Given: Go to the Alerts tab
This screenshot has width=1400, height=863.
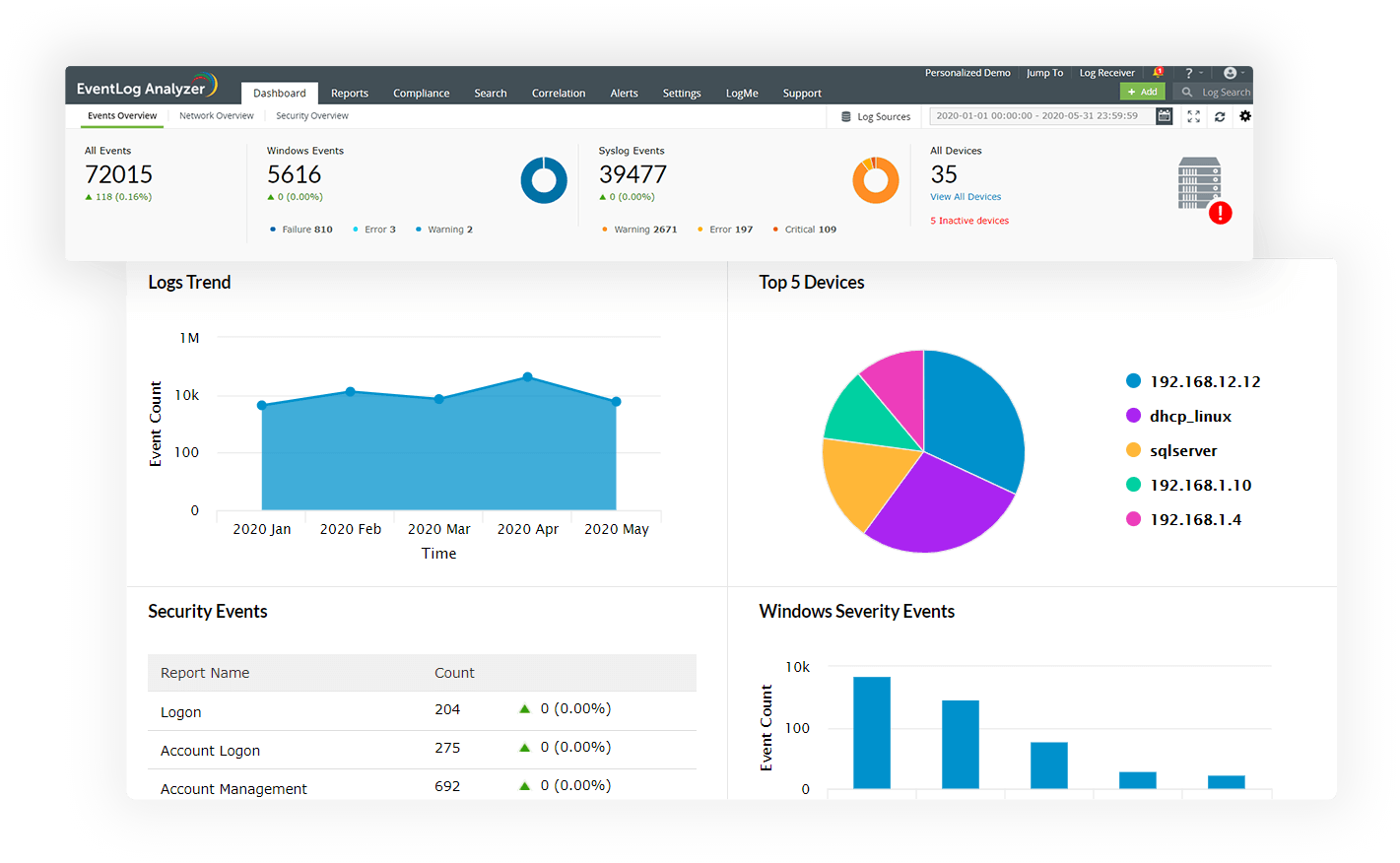Looking at the screenshot, I should click(x=625, y=94).
